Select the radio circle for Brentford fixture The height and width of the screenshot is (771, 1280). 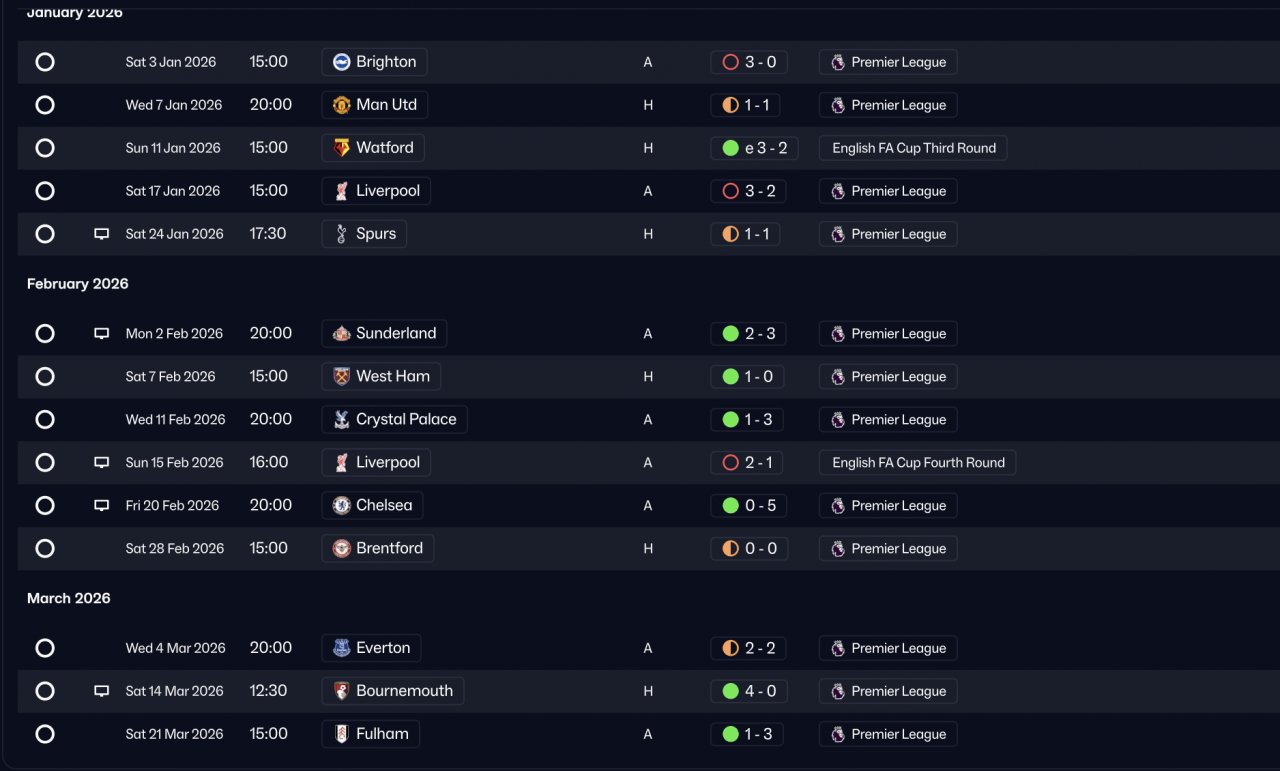tap(45, 549)
